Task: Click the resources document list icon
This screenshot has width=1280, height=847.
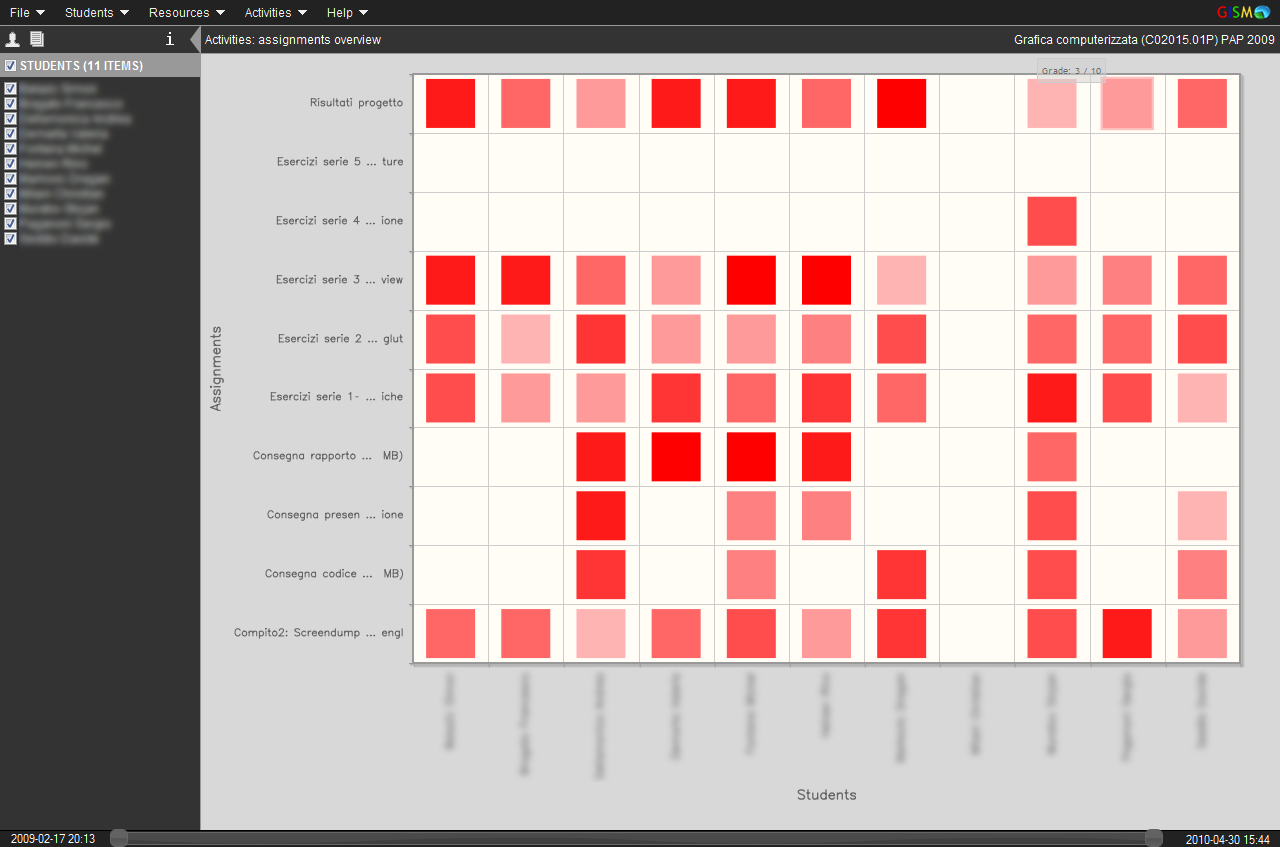Action: coord(37,39)
